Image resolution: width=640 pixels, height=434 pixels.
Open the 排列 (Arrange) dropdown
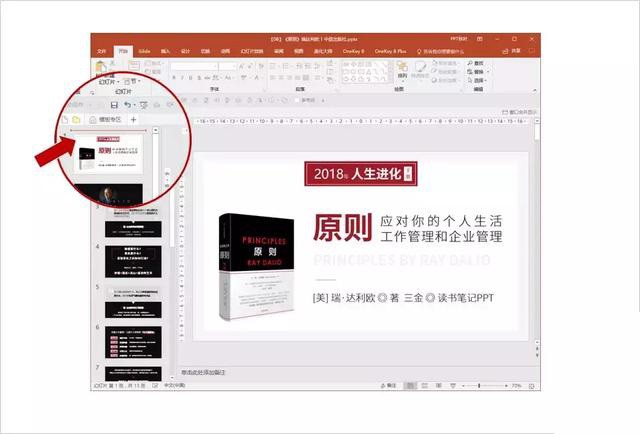[x=402, y=70]
